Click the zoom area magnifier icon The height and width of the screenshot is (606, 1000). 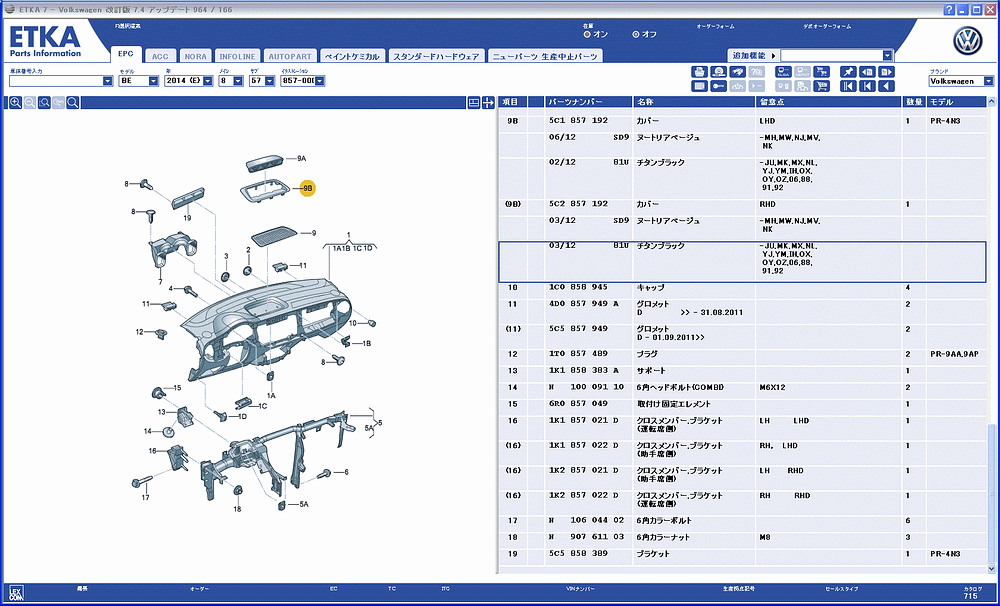point(44,103)
